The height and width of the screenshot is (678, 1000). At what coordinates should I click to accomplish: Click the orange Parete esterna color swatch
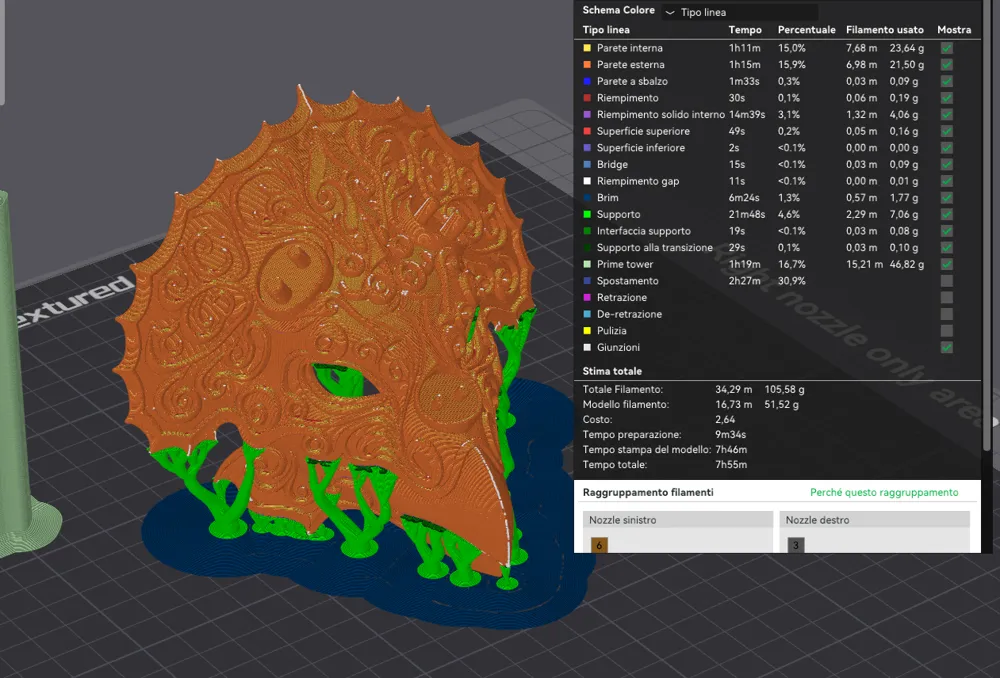coord(587,64)
